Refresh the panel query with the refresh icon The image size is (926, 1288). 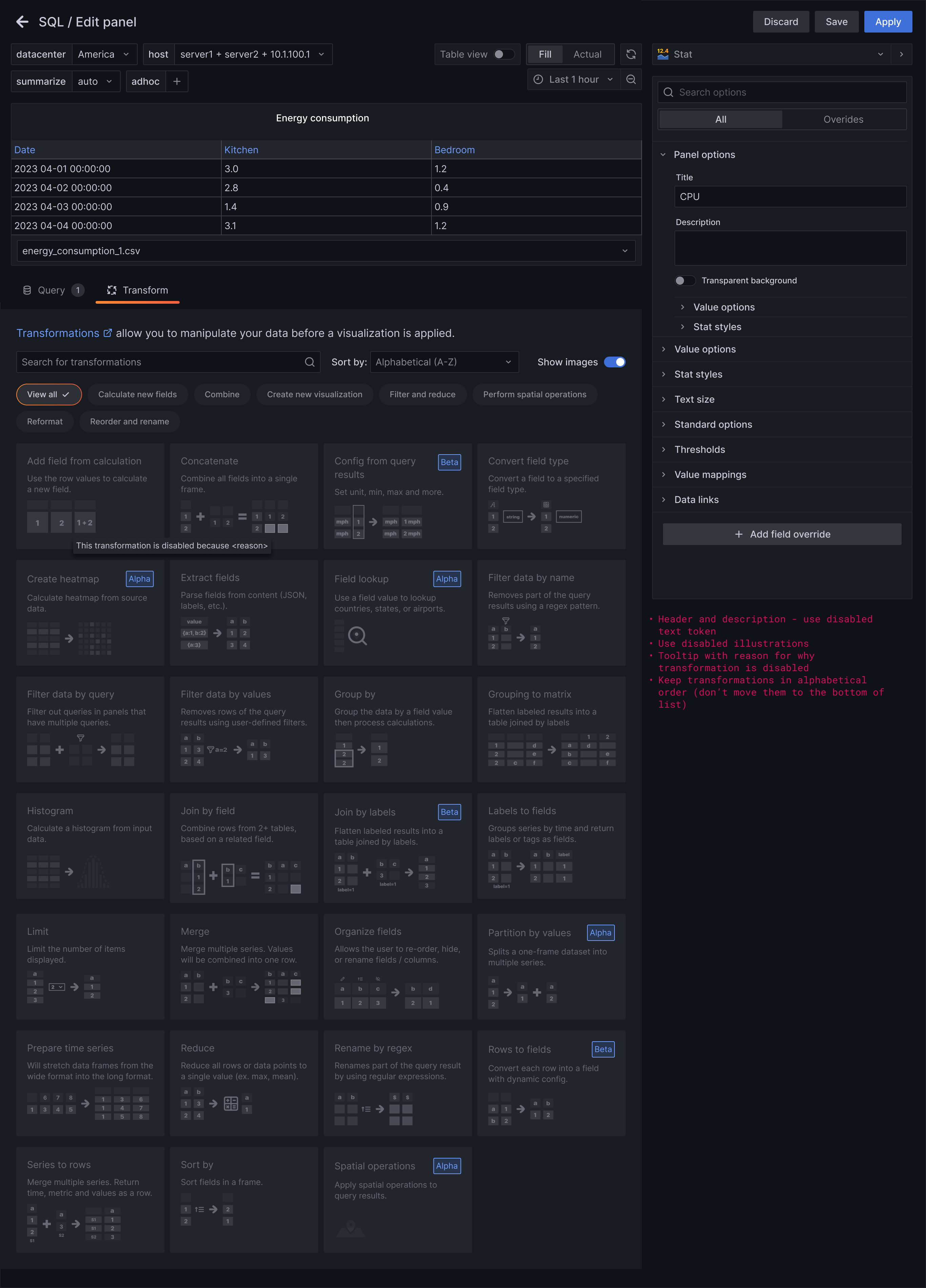tap(631, 54)
